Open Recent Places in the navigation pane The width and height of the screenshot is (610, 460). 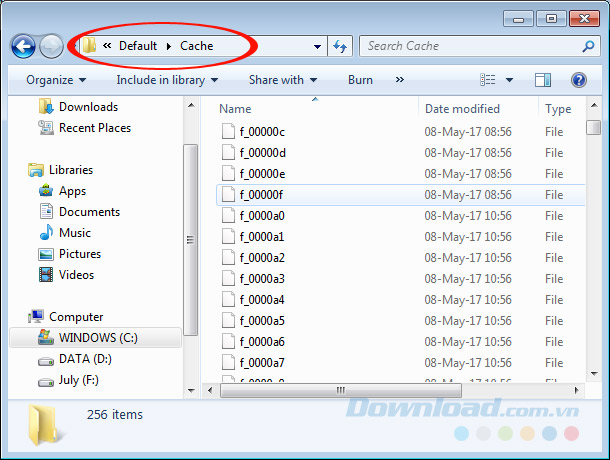pos(95,128)
